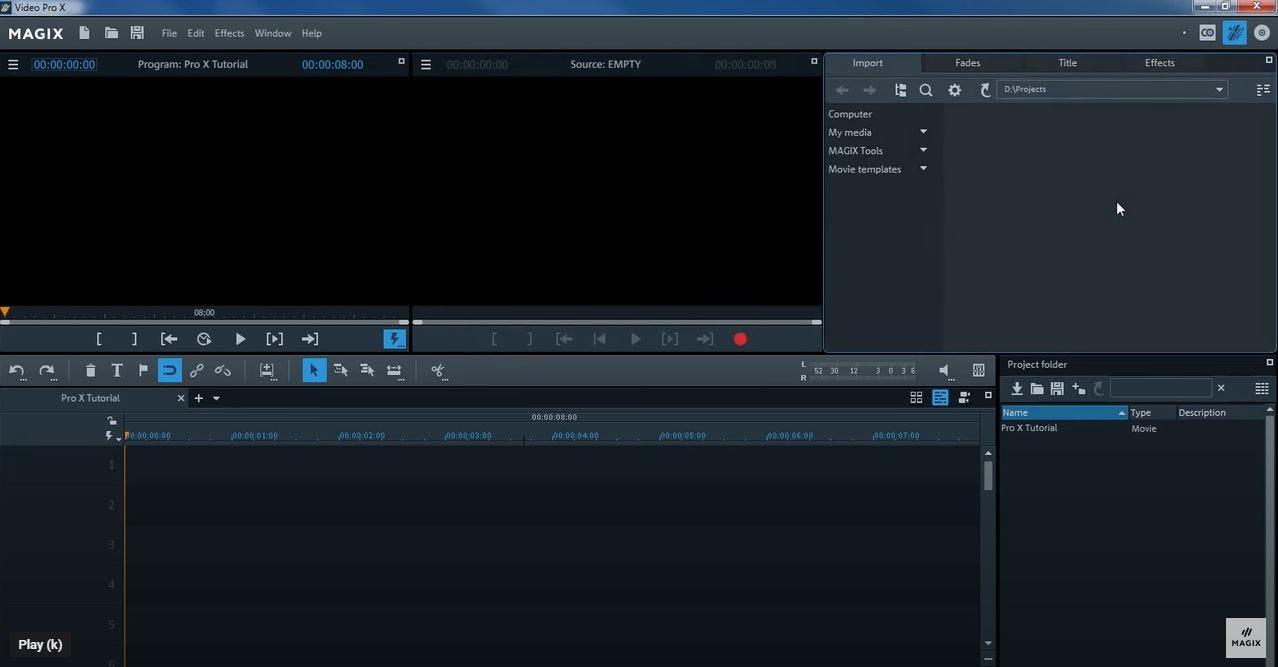
Task: Toggle the magnet snap mode button
Action: (169, 370)
